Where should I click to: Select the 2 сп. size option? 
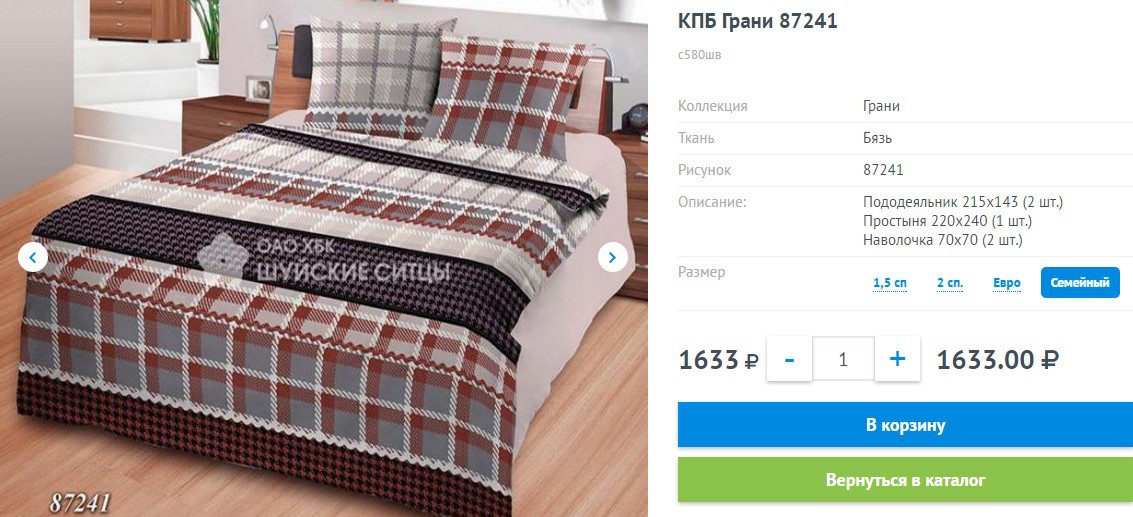(x=949, y=283)
